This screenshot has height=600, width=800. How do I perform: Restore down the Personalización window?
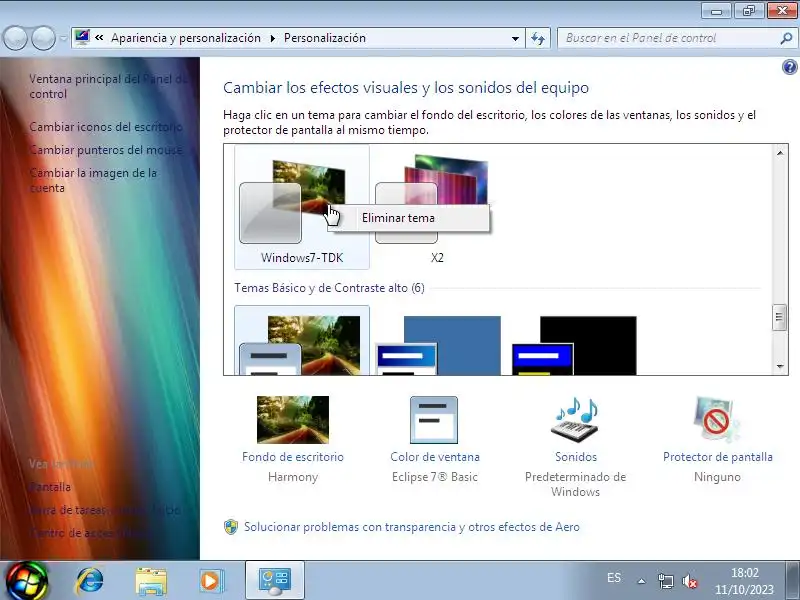pyautogui.click(x=748, y=11)
